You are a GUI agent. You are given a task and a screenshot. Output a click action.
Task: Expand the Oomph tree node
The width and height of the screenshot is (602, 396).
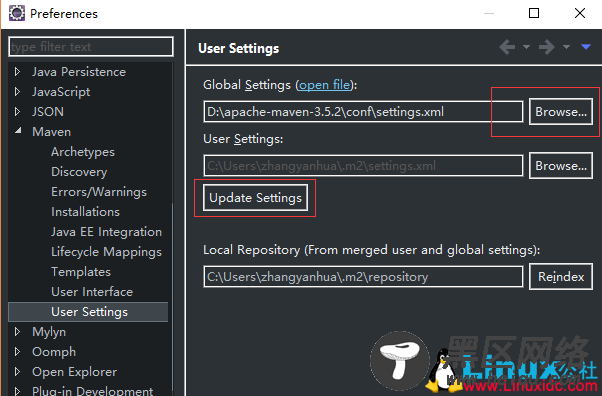point(17,351)
